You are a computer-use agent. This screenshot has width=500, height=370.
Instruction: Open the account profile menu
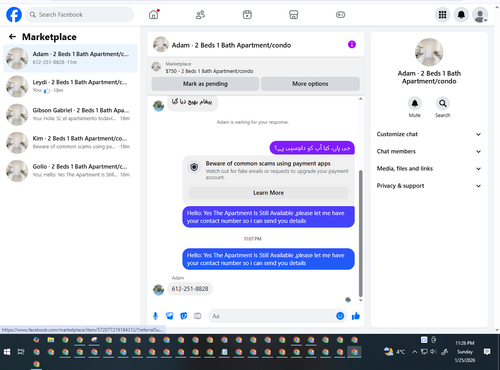(x=480, y=15)
